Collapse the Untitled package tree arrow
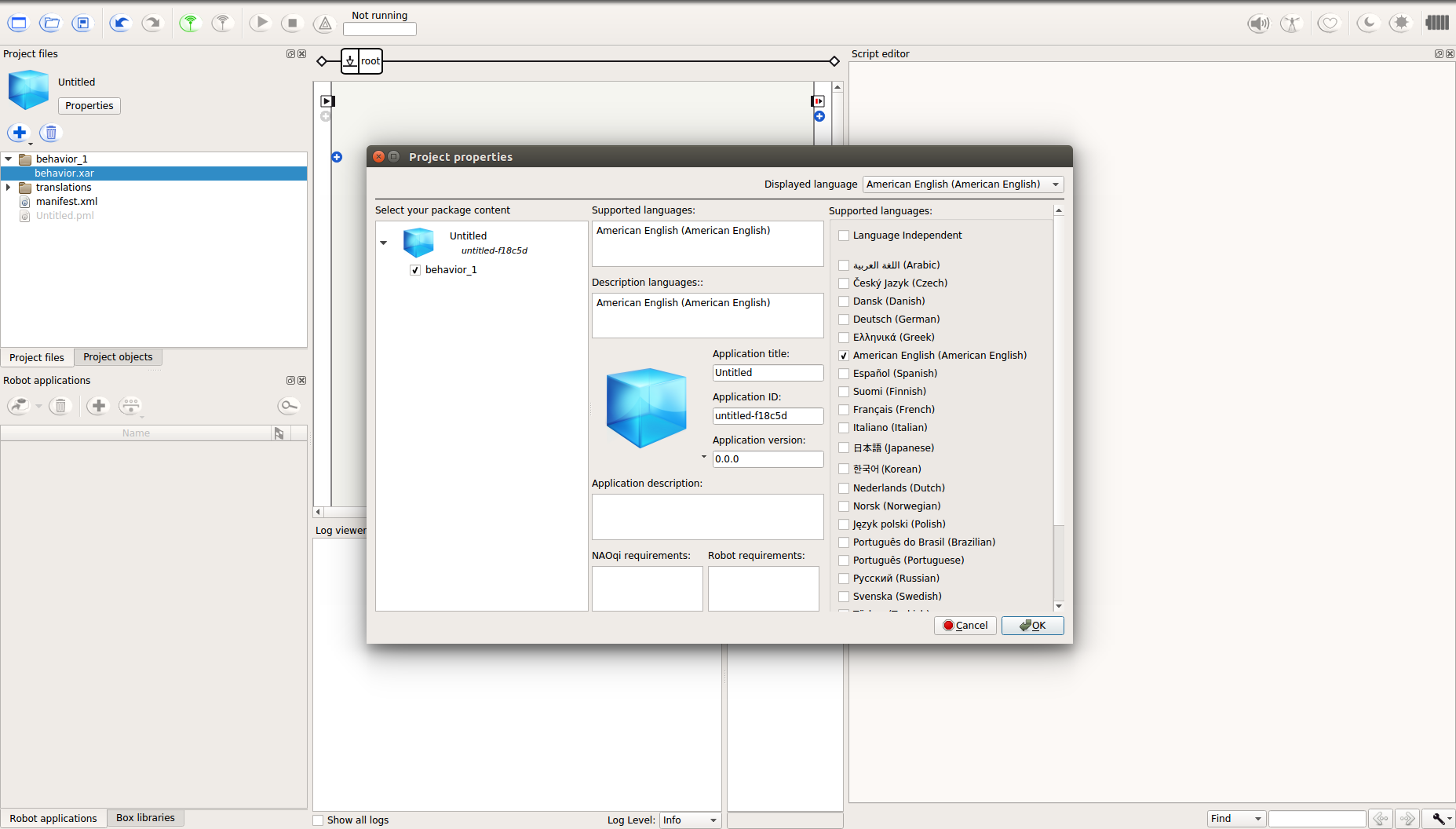Image resolution: width=1456 pixels, height=829 pixels. [384, 243]
